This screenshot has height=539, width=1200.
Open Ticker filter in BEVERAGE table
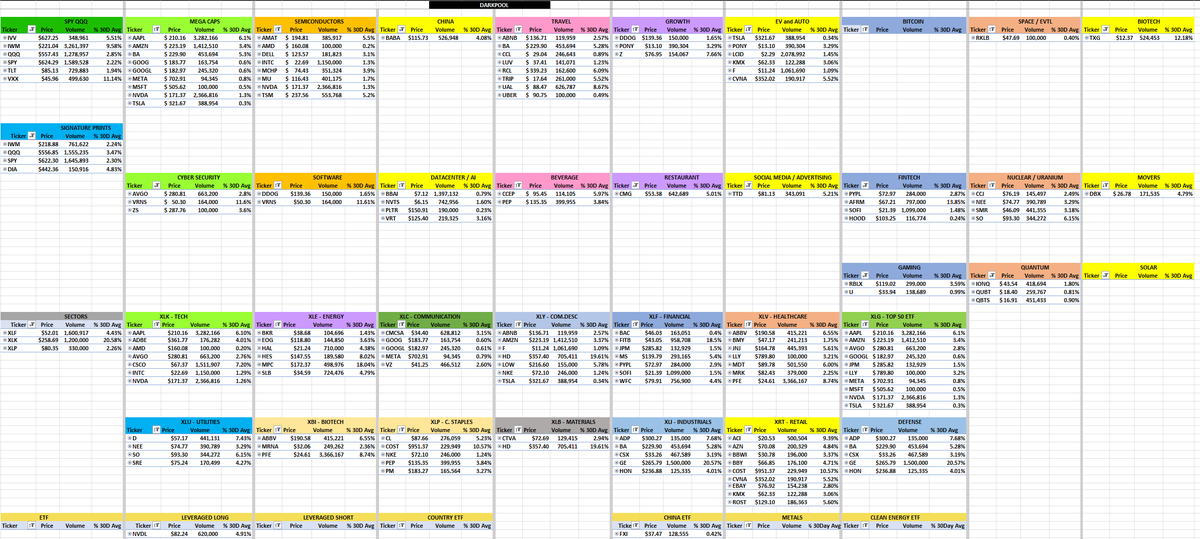coord(517,184)
